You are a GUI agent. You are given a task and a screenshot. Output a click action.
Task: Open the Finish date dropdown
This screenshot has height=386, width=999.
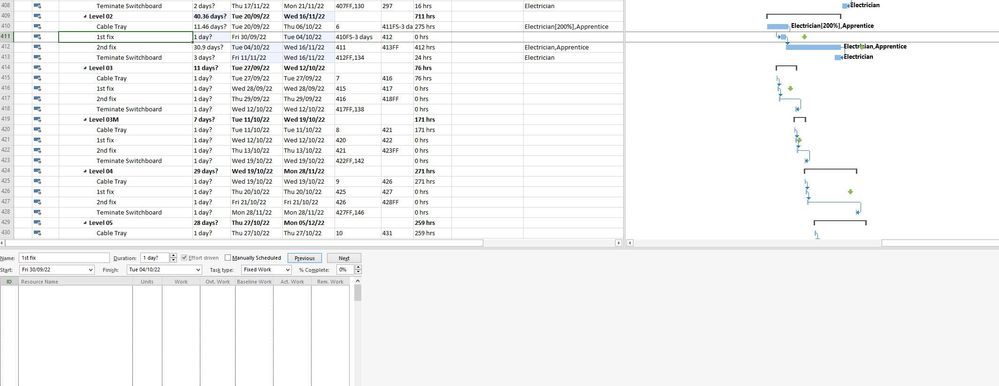199,270
